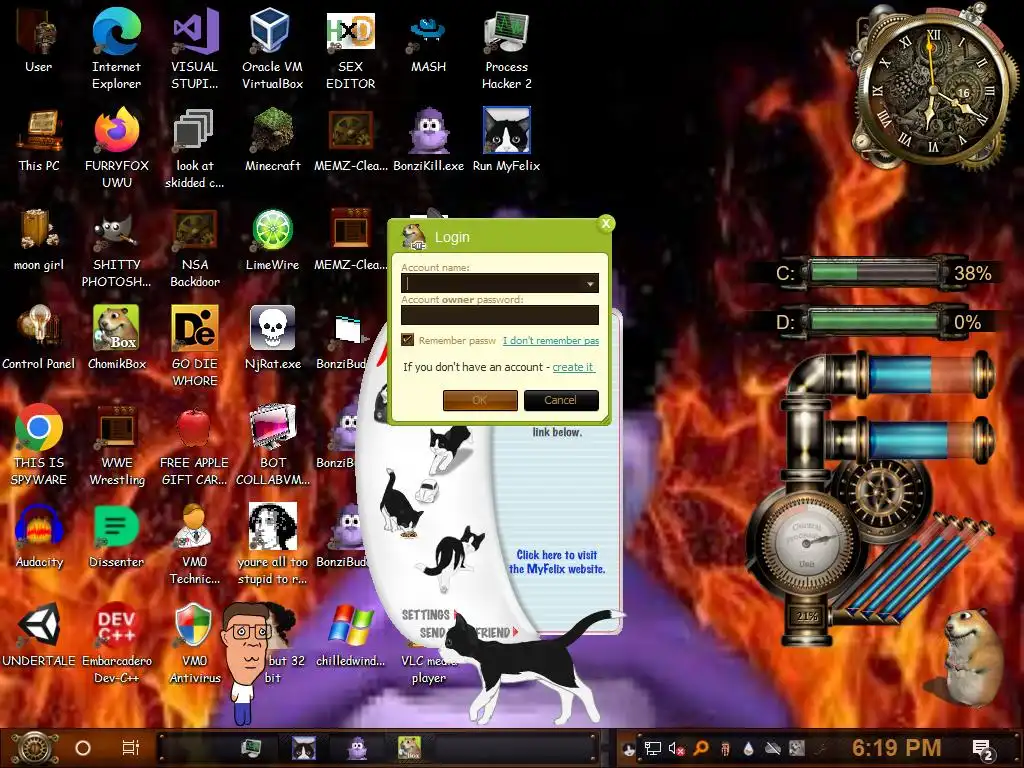Viewport: 1024px width, 768px height.
Task: Click the steampunk Start button
Action: tap(35, 748)
